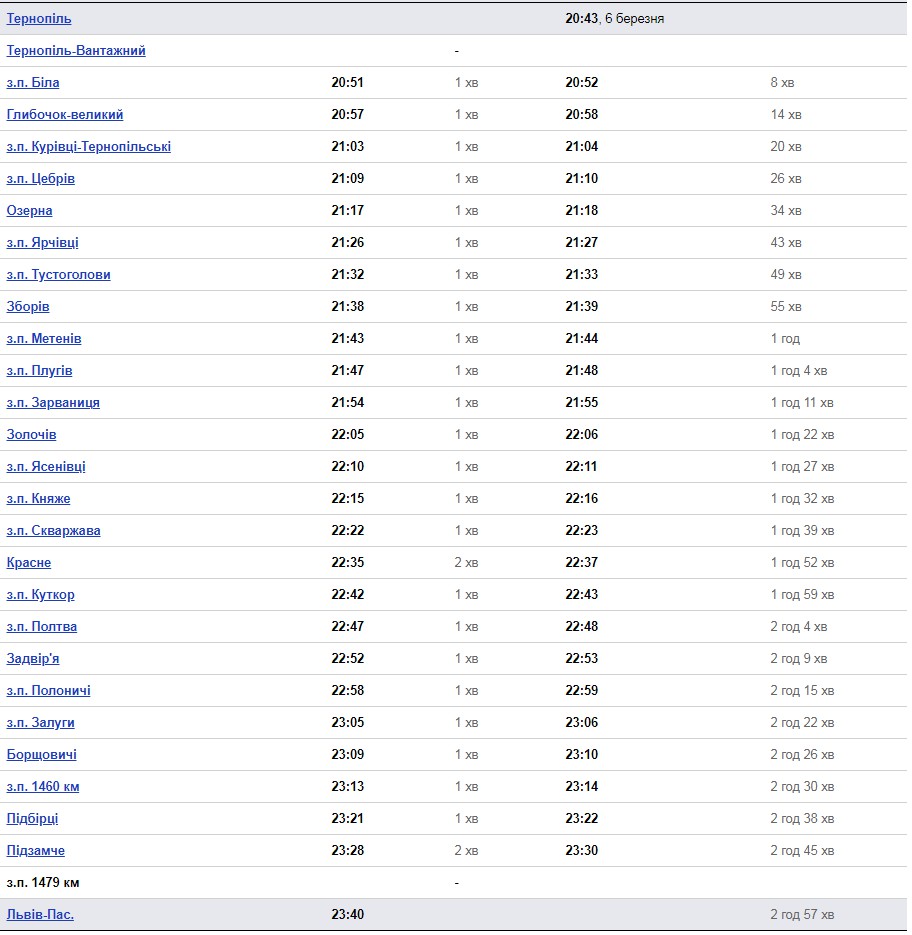Click the з.п. Полтва link
Screen dimensions: 912x935
point(42,627)
